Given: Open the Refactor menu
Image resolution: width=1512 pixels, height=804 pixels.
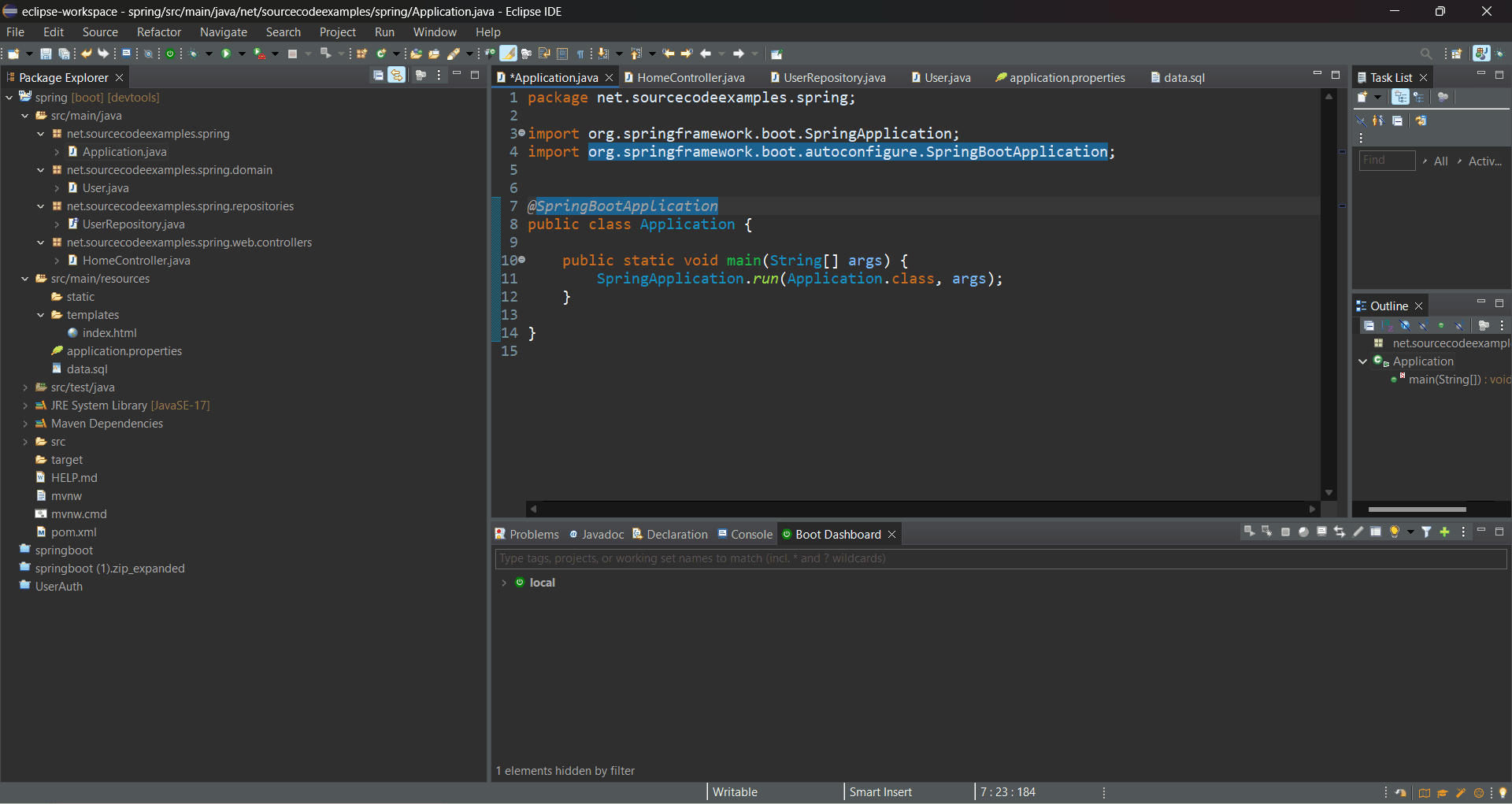Looking at the screenshot, I should coord(158,32).
